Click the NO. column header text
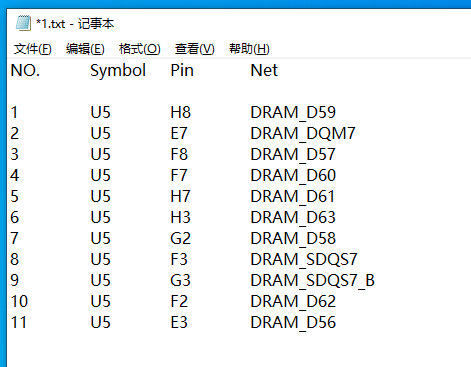The image size is (471, 367). [x=25, y=70]
